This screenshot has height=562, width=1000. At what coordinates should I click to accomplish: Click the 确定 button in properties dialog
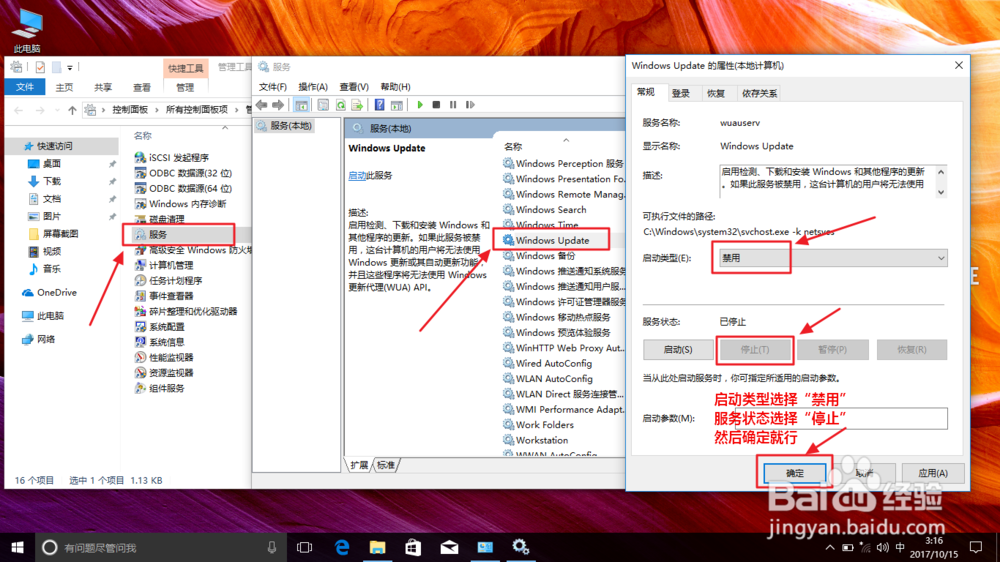tap(795, 473)
